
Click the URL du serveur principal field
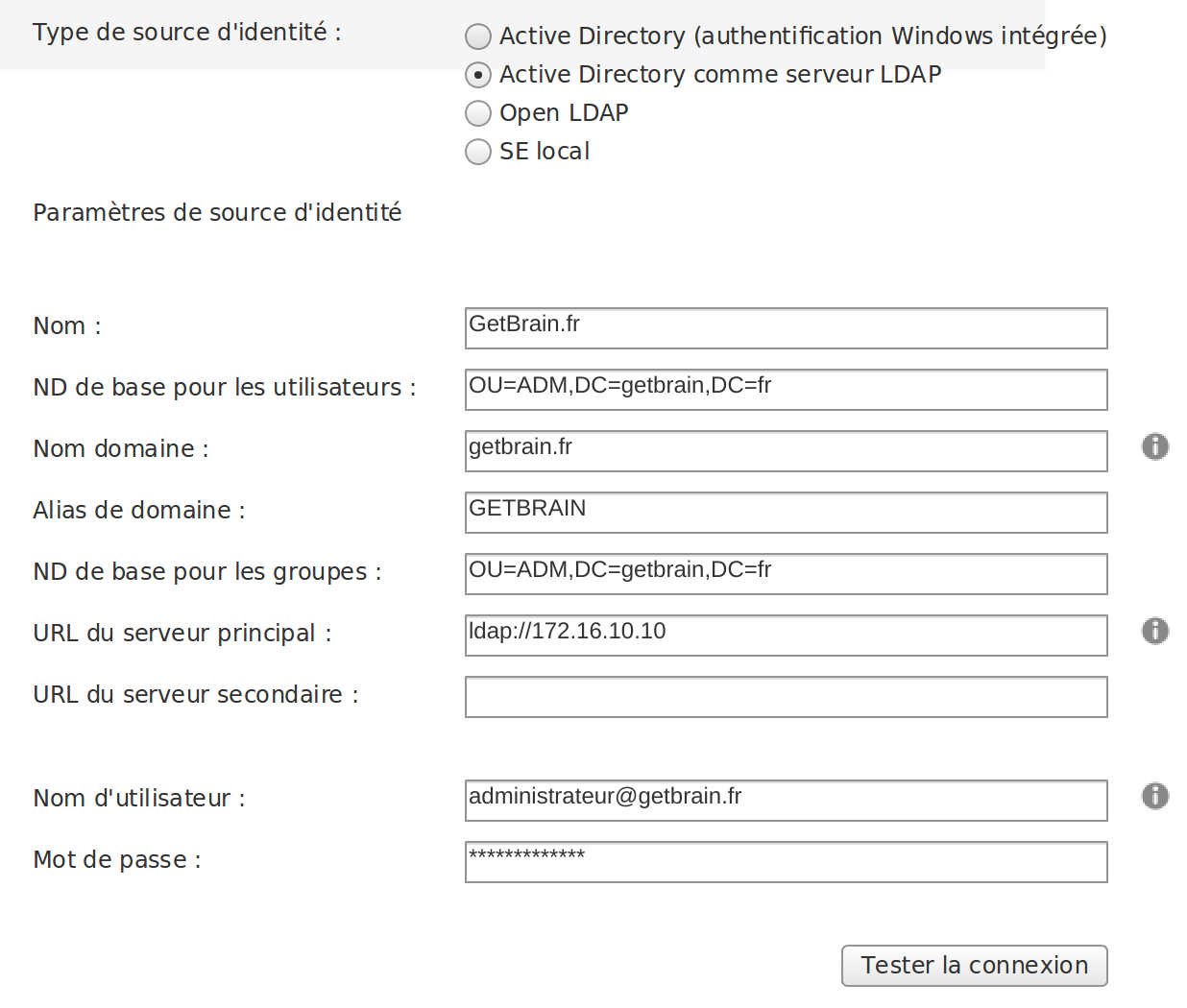click(x=787, y=636)
